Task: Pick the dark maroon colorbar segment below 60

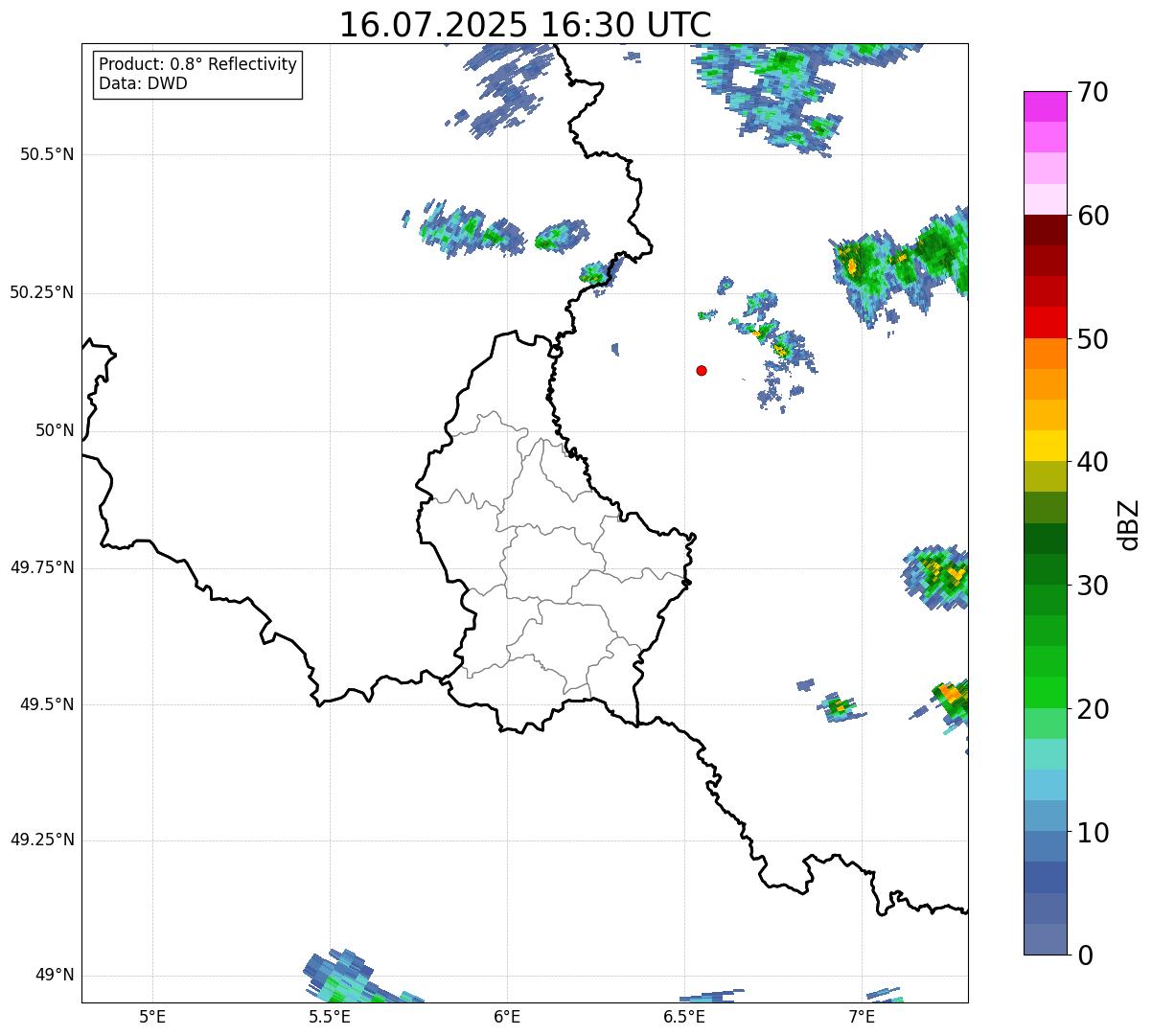Action: point(1045,230)
